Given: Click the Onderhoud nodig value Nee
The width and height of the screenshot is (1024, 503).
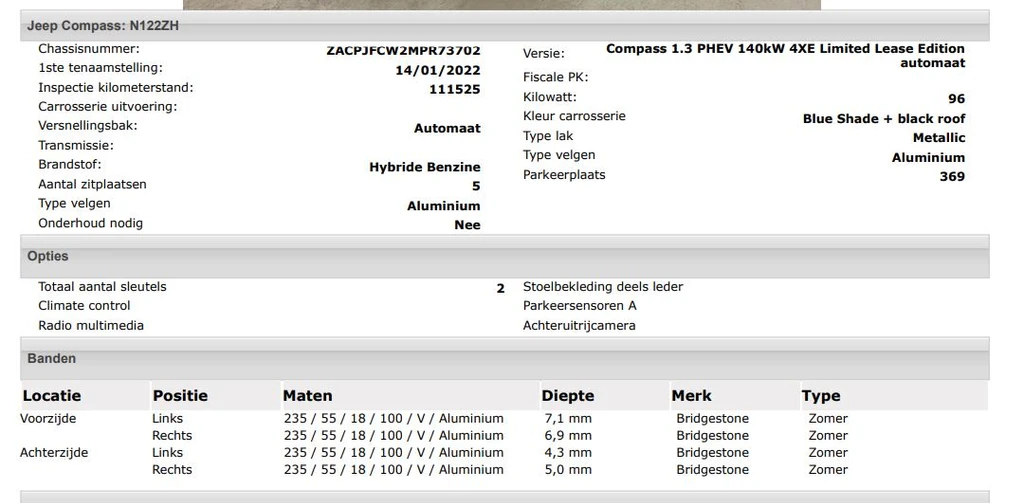Looking at the screenshot, I should 468,225.
